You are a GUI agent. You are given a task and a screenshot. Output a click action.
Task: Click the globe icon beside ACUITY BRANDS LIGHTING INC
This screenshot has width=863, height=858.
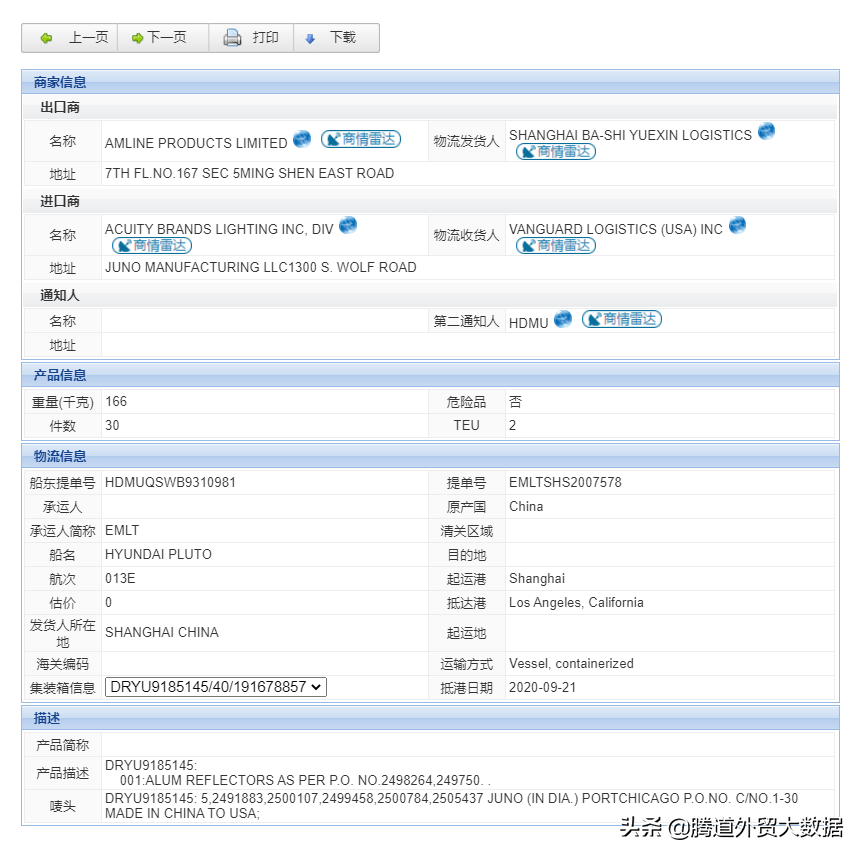click(347, 225)
